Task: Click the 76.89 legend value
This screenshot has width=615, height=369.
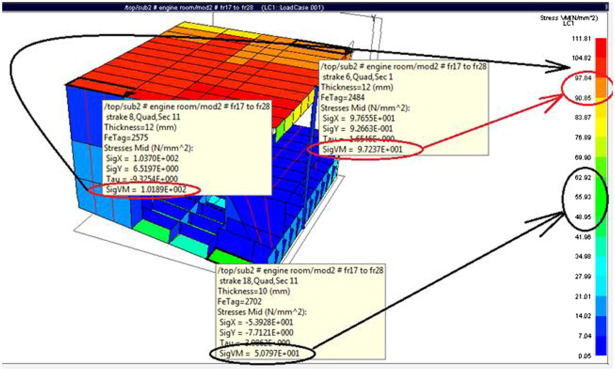Action: coord(583,138)
